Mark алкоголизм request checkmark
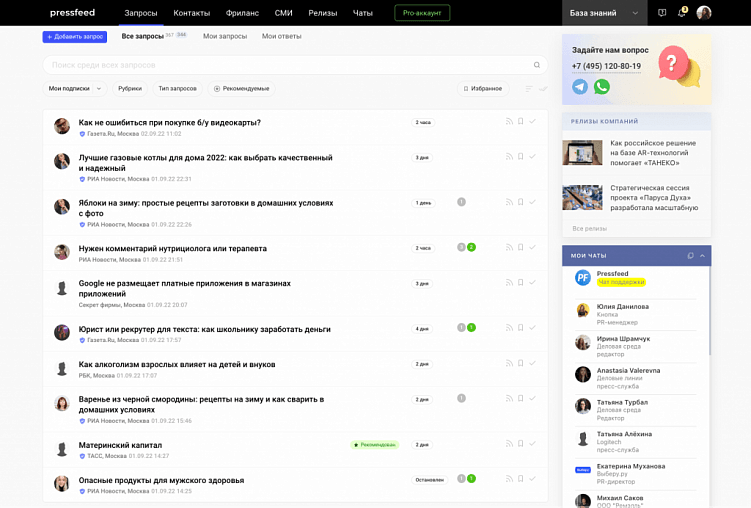 (532, 363)
